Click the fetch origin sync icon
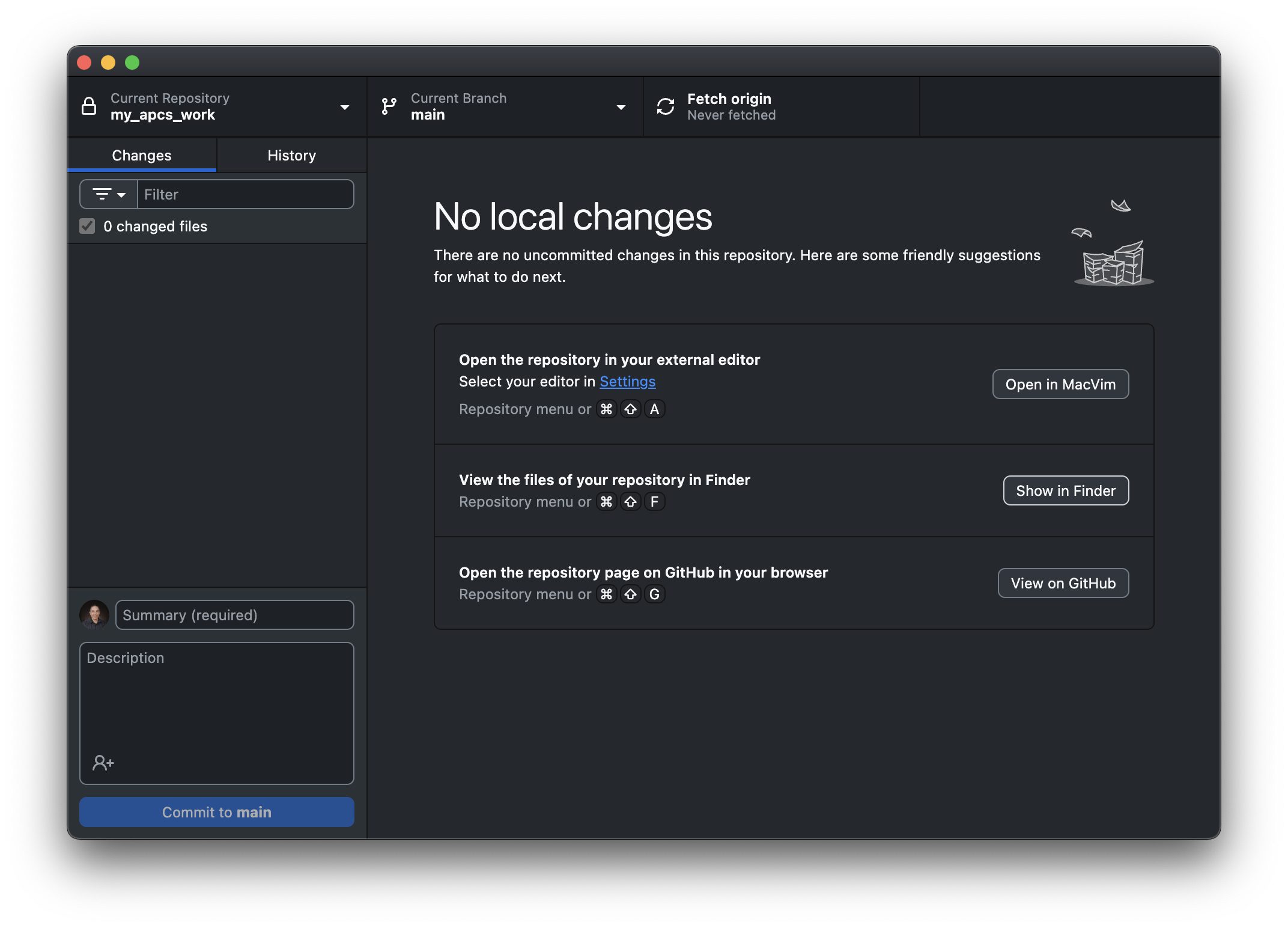1288x928 pixels. click(666, 106)
